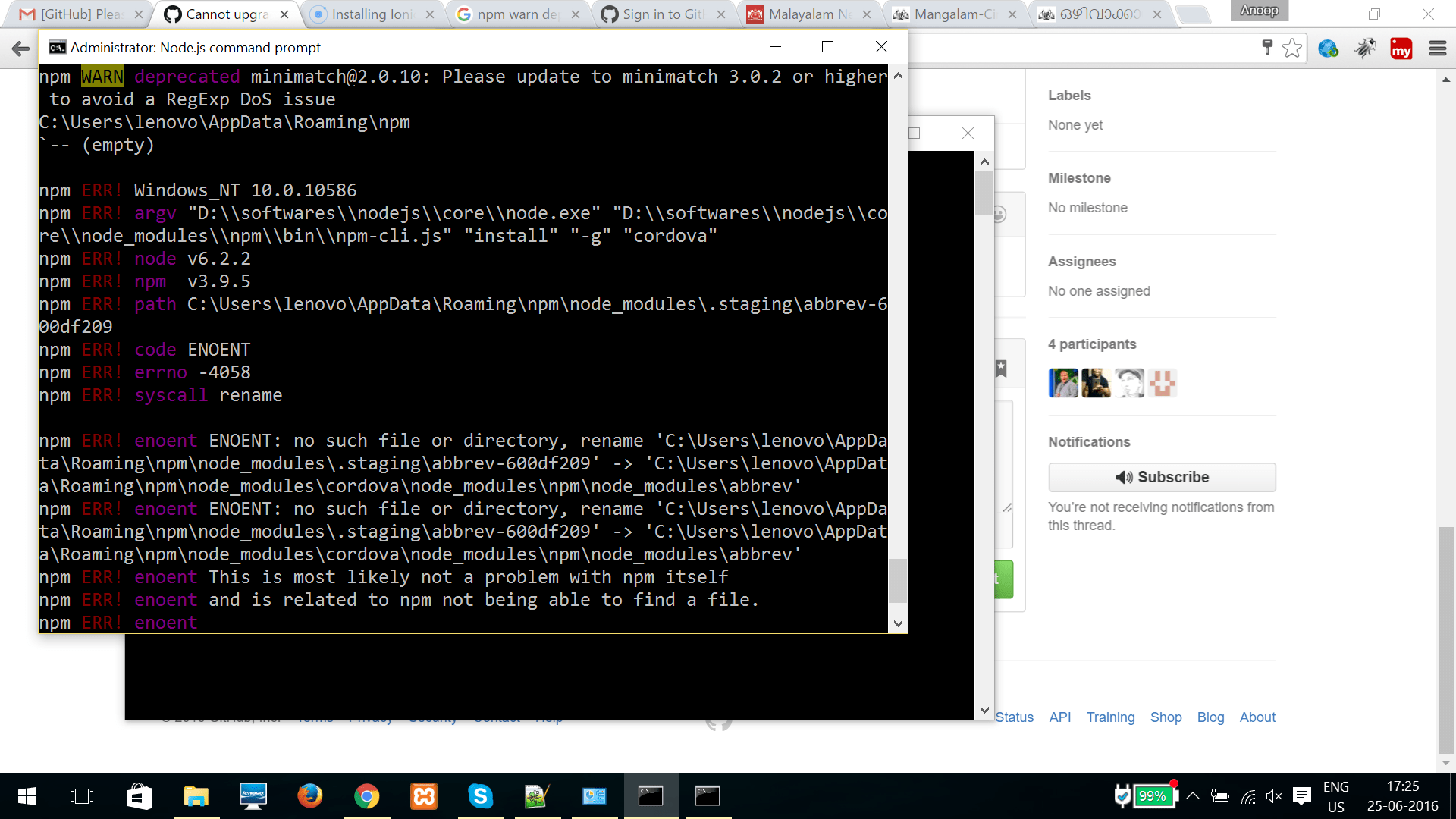
Task: Click the globe auto-refresh extension icon
Action: click(1328, 48)
